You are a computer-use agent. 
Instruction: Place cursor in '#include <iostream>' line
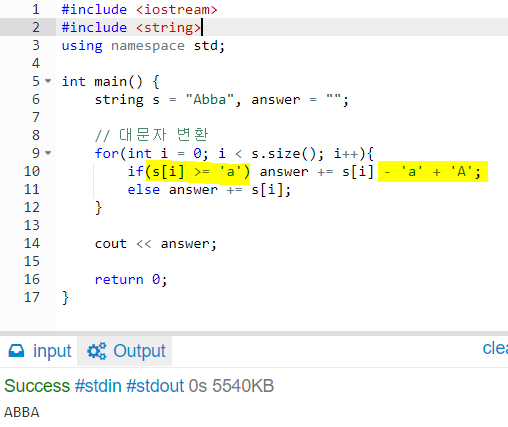point(139,9)
